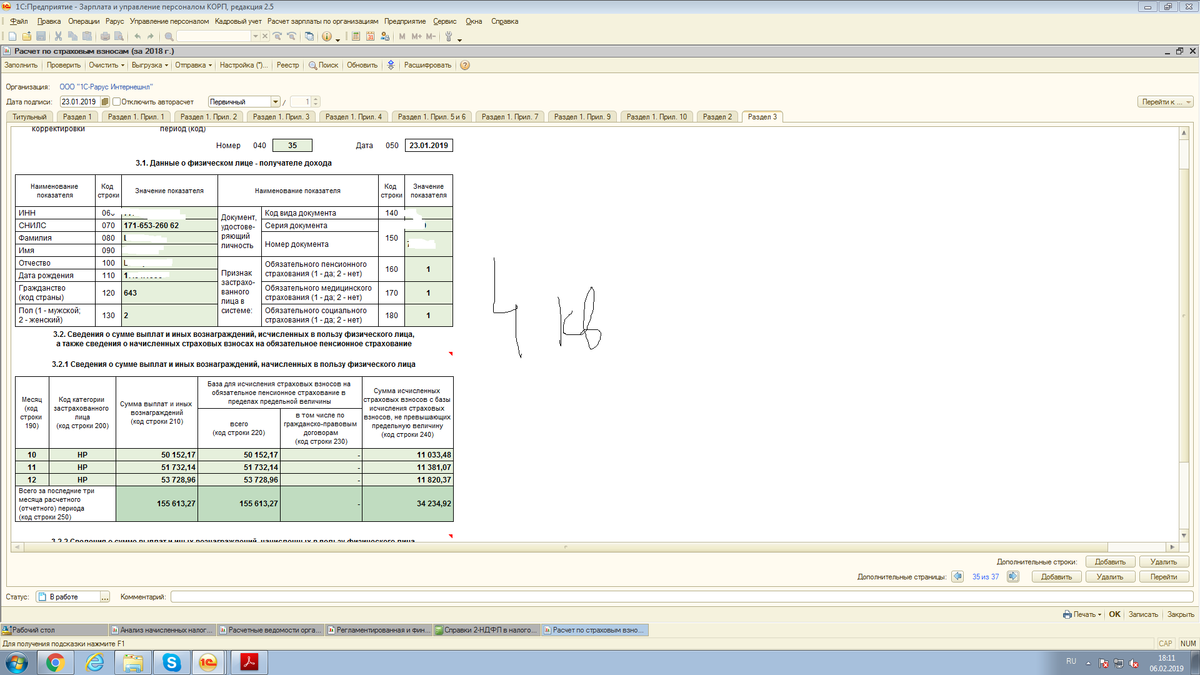Click the Save diskette icon
The width and height of the screenshot is (1200, 675).
41,36
